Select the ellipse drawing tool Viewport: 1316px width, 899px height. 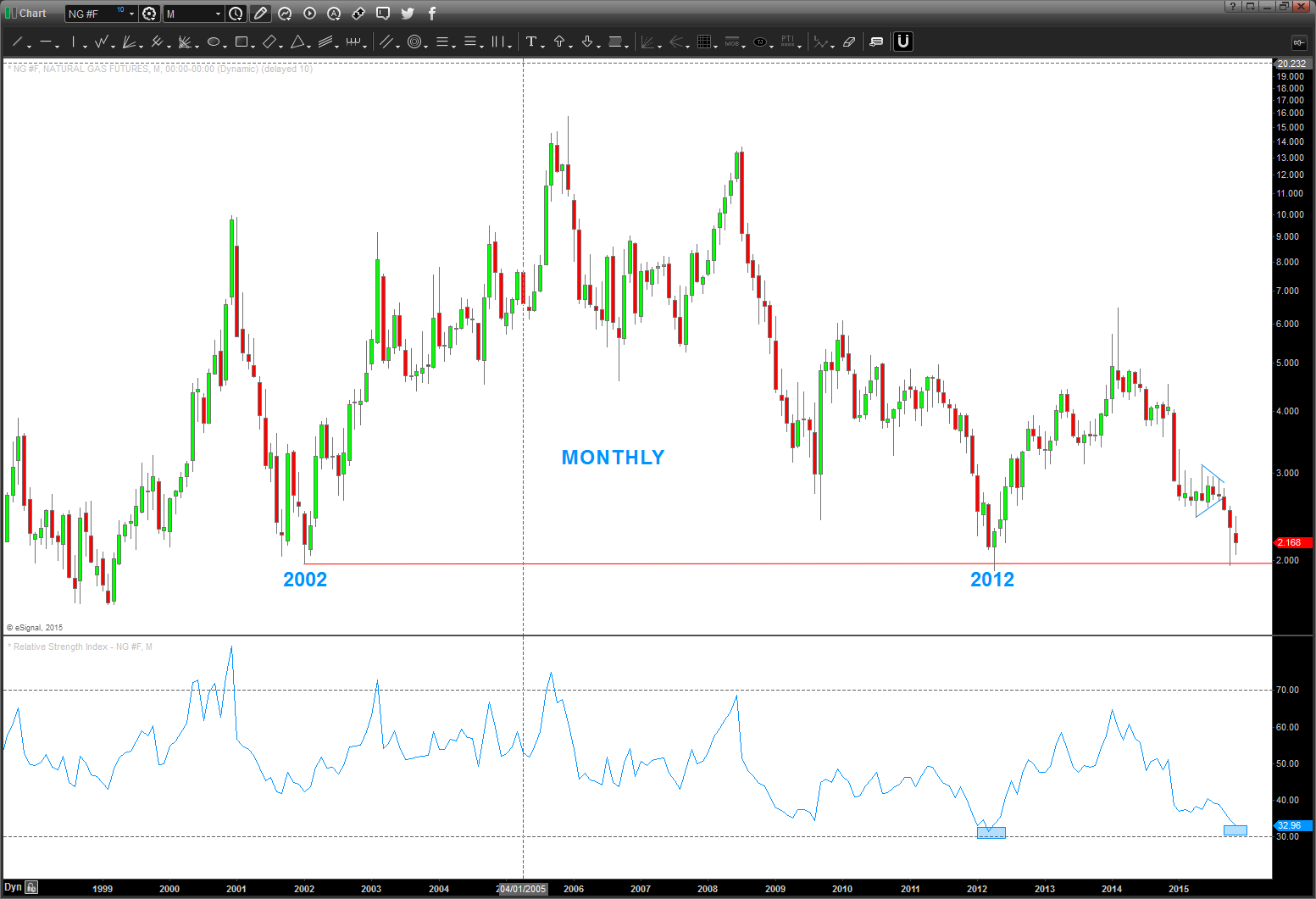pyautogui.click(x=214, y=42)
